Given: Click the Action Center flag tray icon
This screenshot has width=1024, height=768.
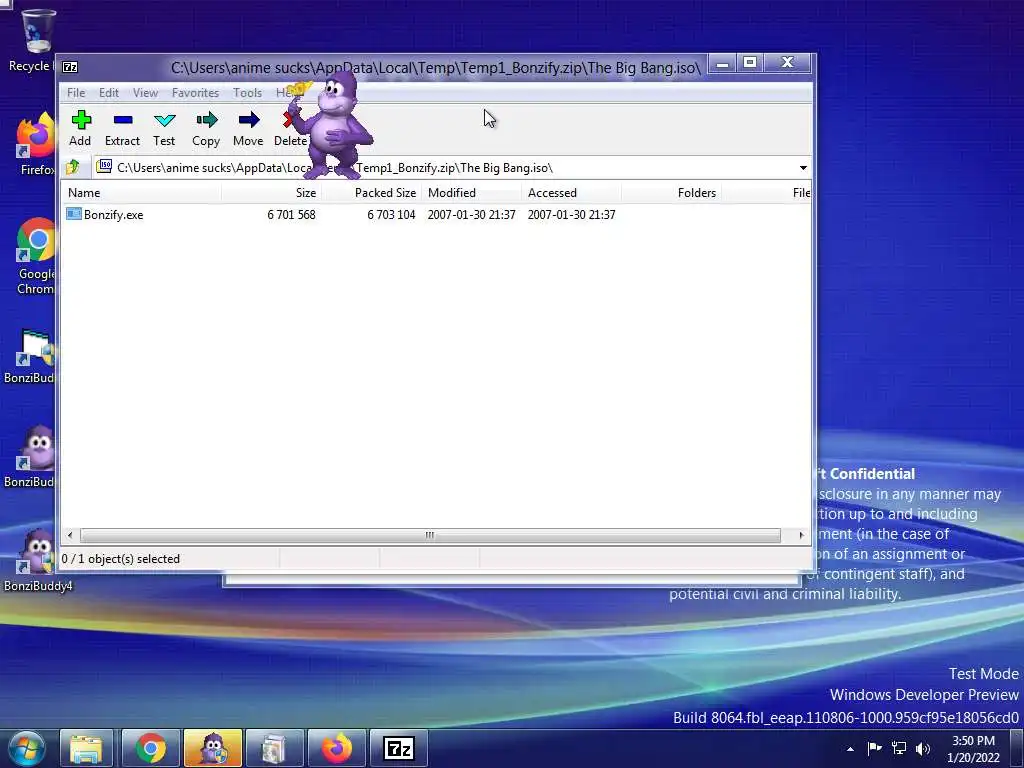Looking at the screenshot, I should (x=874, y=748).
